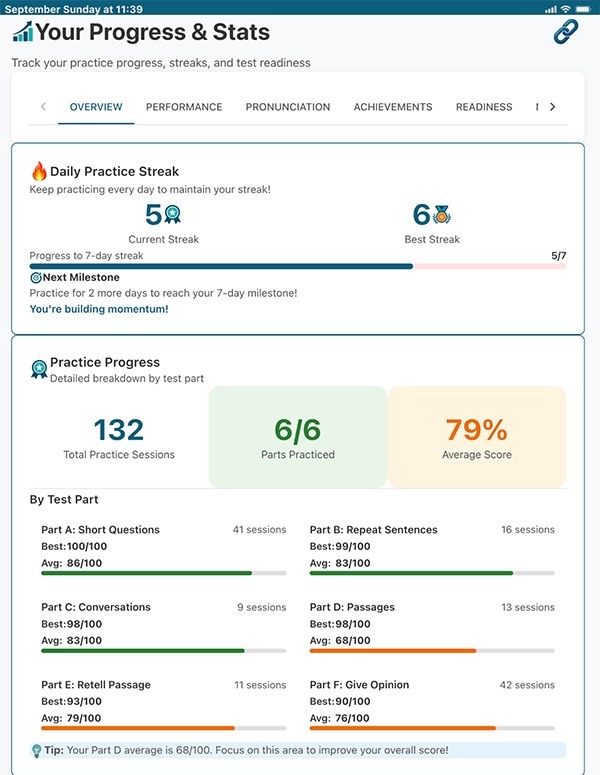Open the Pronunciation tab

[x=288, y=107]
